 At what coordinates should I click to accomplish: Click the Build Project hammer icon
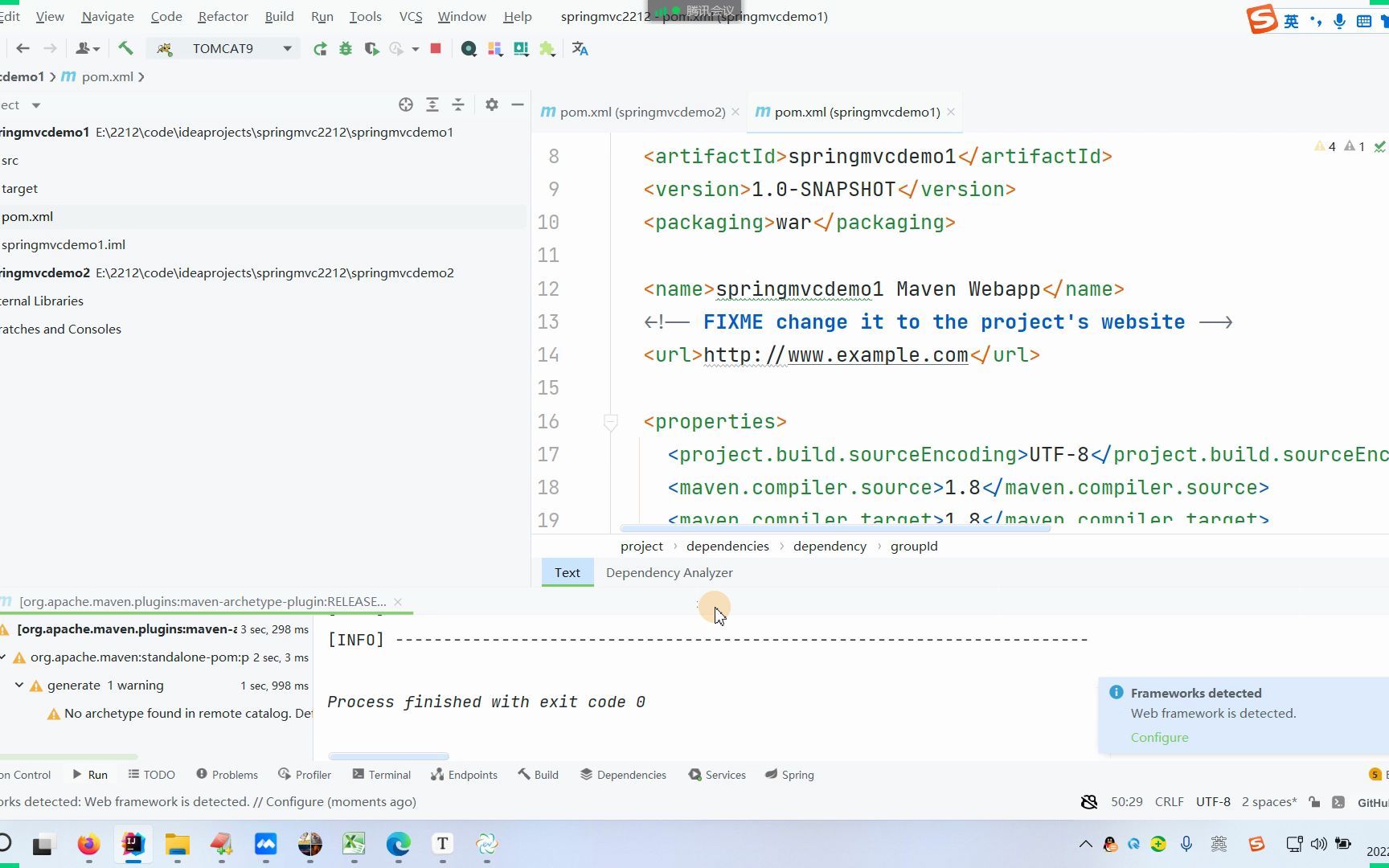[125, 49]
